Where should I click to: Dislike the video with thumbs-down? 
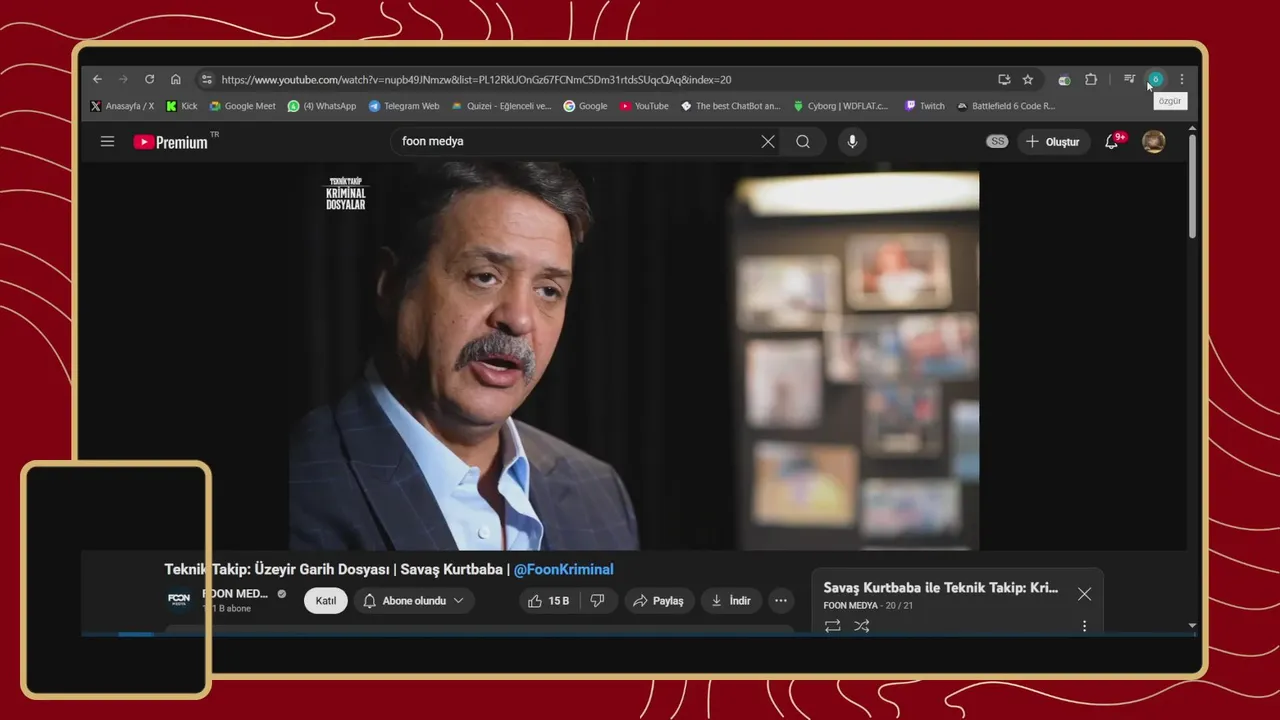coord(597,601)
